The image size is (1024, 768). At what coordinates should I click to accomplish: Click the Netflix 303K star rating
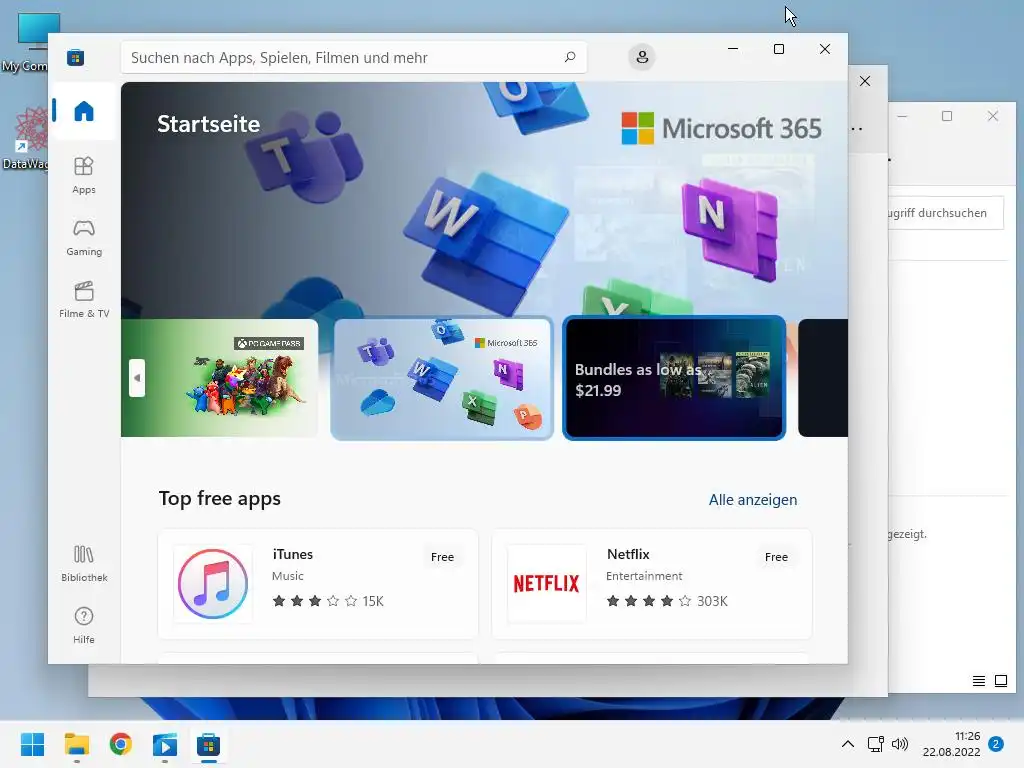667,601
